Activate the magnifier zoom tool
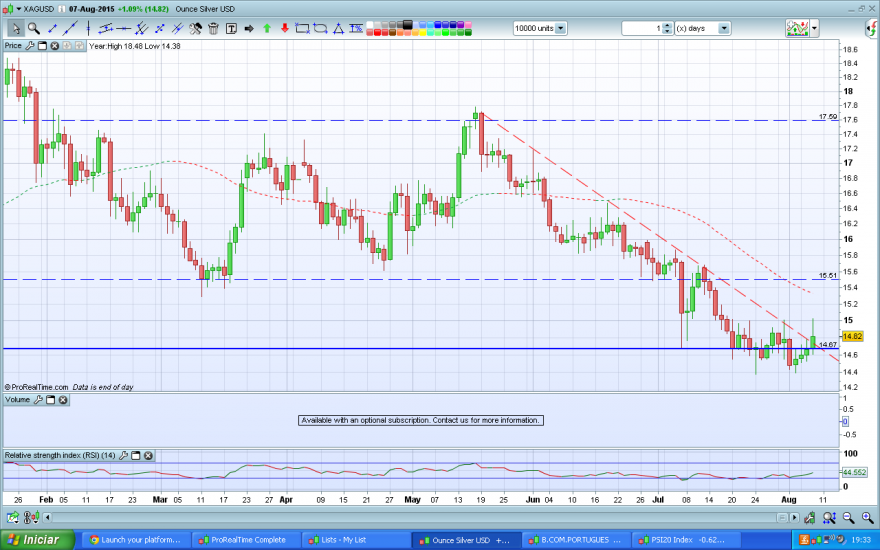880x550 pixels. pyautogui.click(x=33, y=28)
